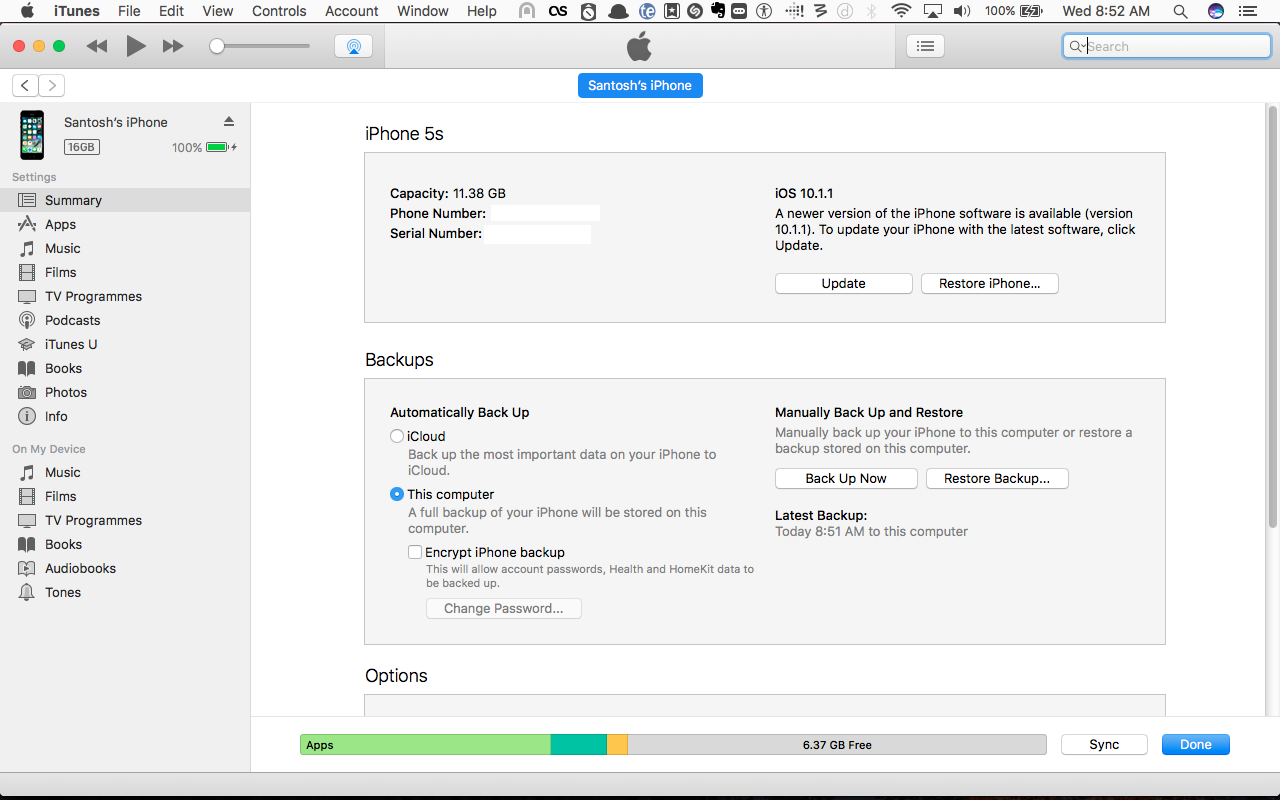This screenshot has width=1280, height=800.
Task: Select Music under Settings
Action: click(x=125, y=248)
